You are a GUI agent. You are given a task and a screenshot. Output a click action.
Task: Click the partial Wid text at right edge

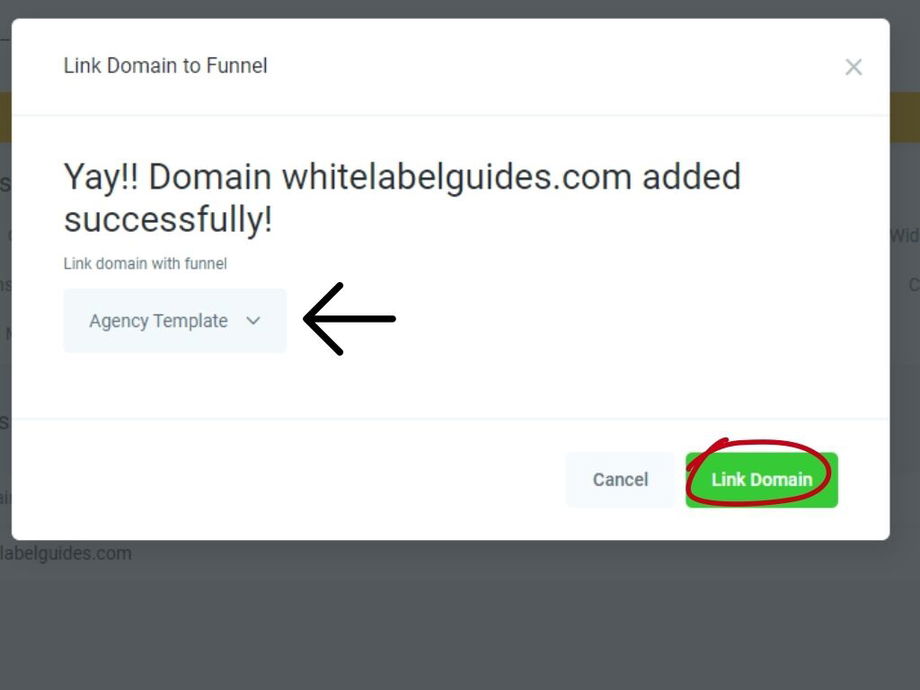(x=905, y=235)
